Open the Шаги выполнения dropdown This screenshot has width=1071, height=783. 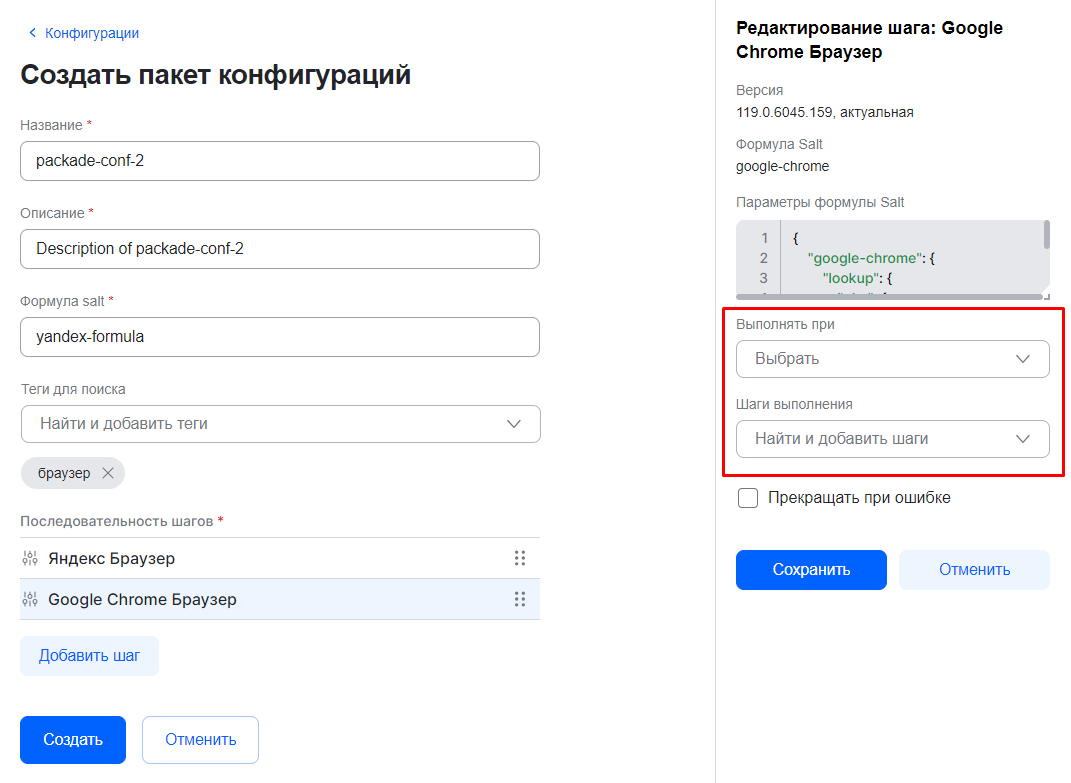pyautogui.click(x=892, y=439)
